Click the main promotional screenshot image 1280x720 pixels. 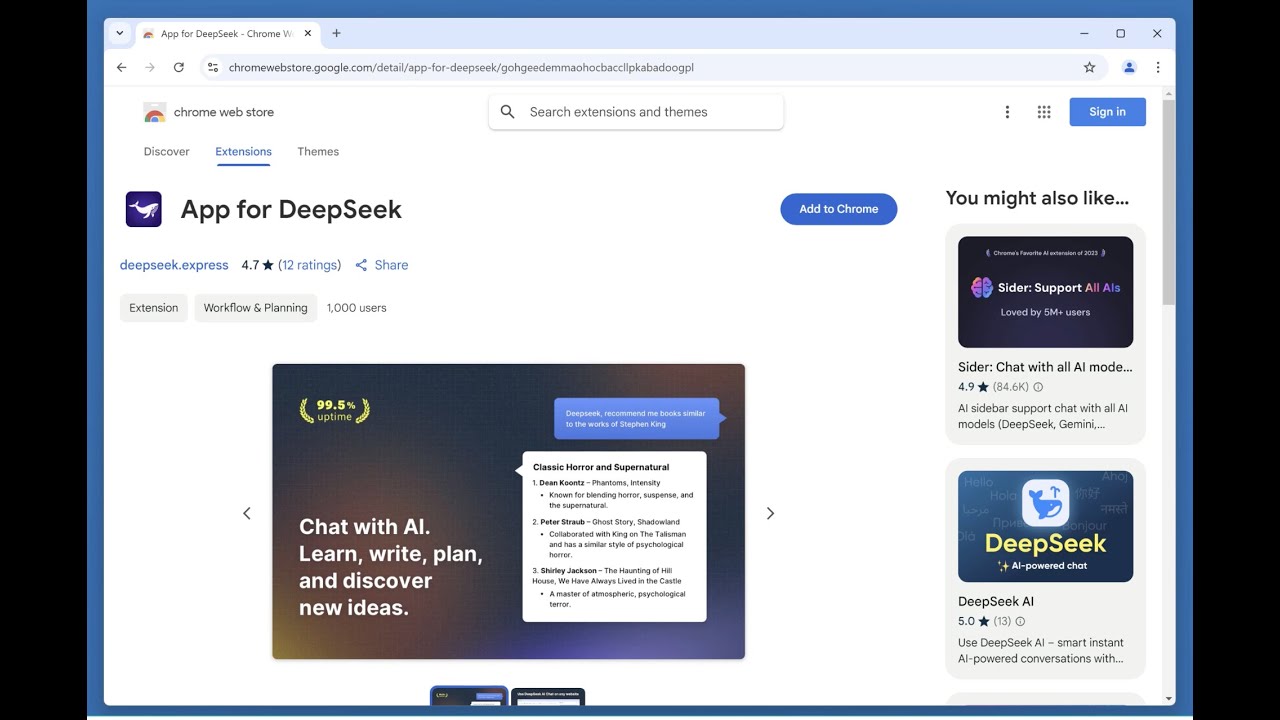point(509,511)
